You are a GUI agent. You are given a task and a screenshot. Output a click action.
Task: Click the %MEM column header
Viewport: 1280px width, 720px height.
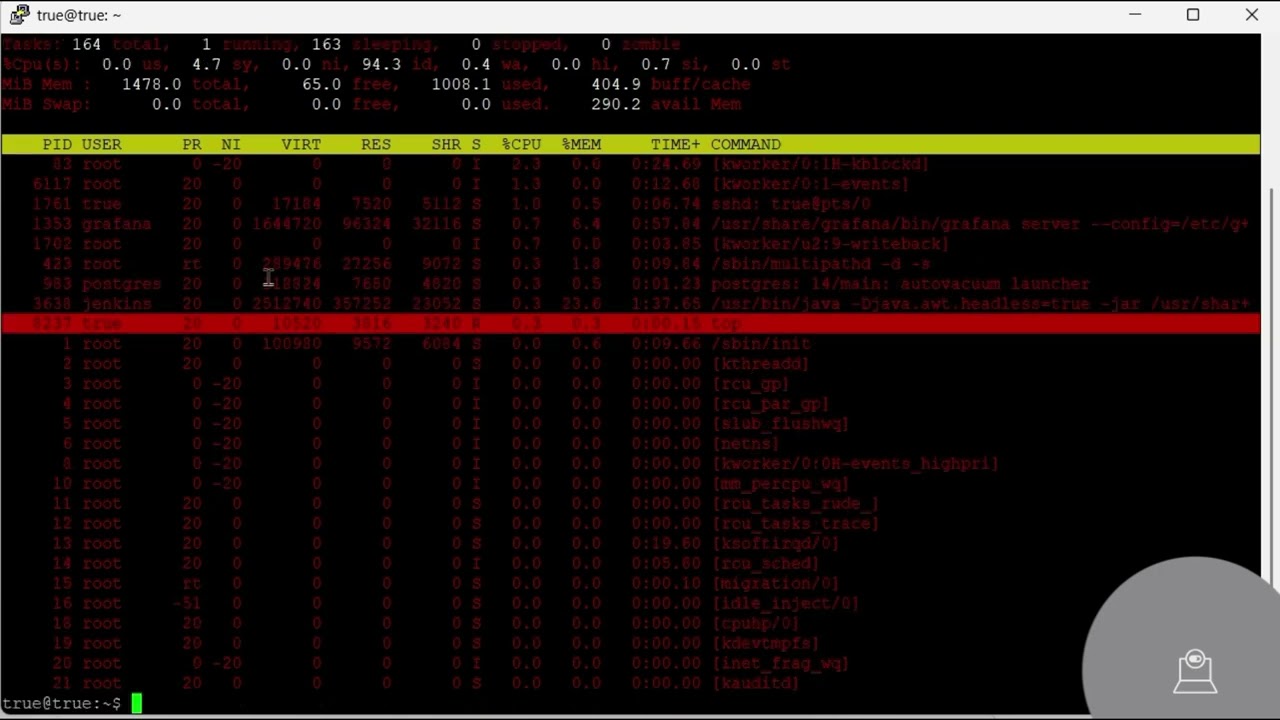click(x=581, y=144)
